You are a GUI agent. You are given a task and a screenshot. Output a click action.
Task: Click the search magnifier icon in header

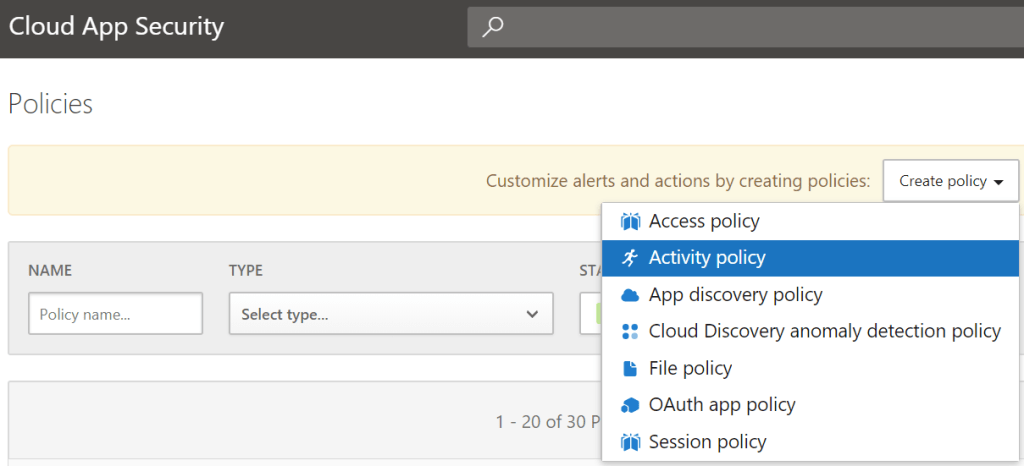pyautogui.click(x=493, y=27)
